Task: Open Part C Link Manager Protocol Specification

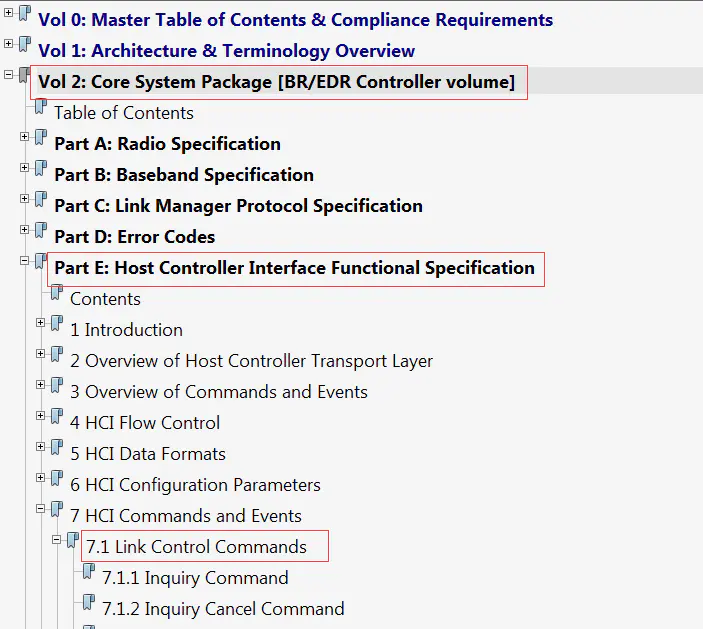Action: click(x=238, y=206)
